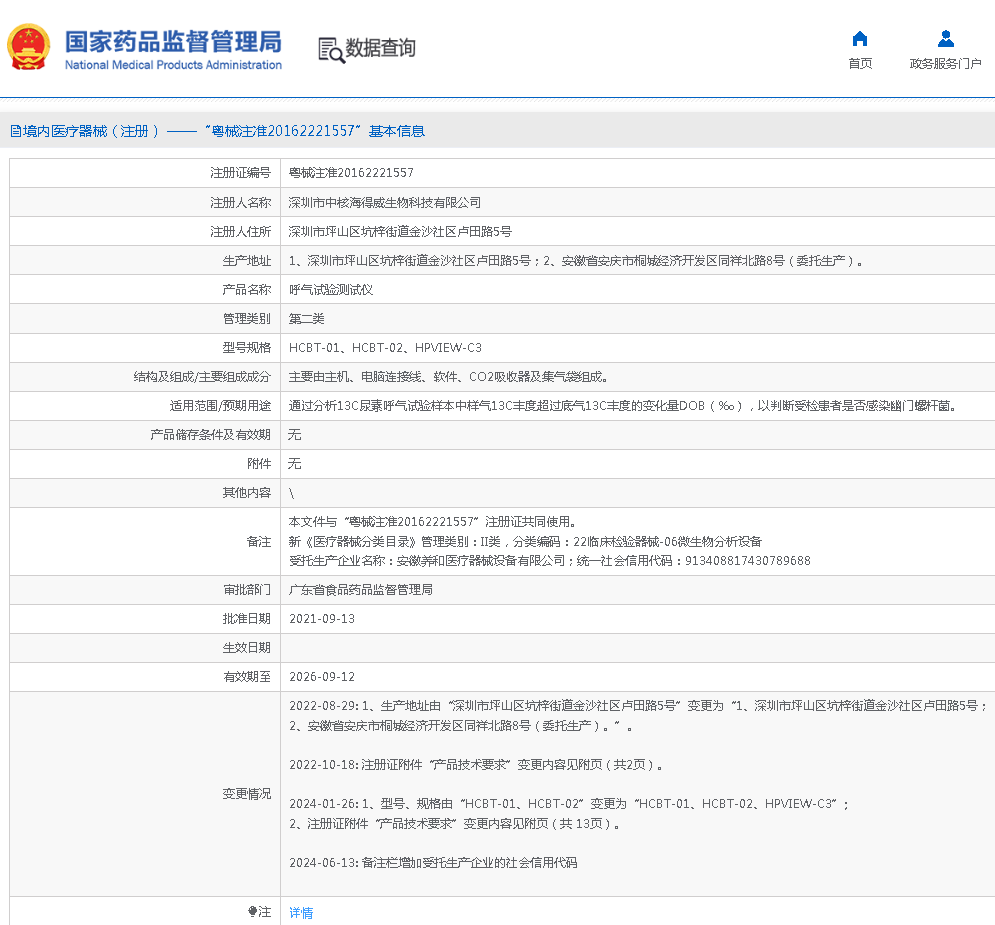
Task: Click the home house icon
Action: click(860, 39)
